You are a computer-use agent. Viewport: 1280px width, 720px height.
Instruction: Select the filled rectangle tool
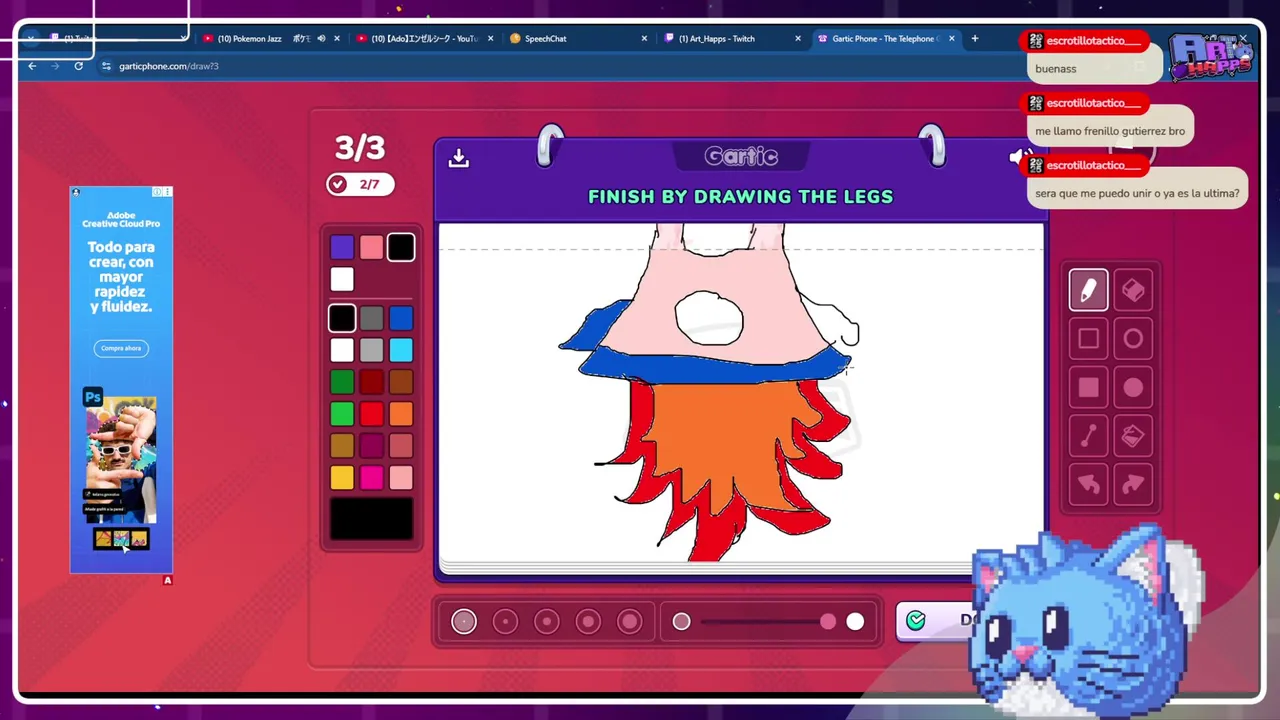(x=1088, y=387)
